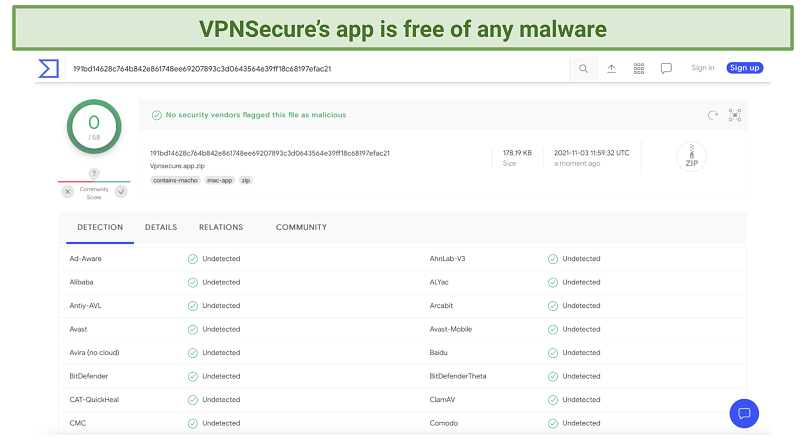Viewport: 806px width, 440px height.
Task: Switch to the RELATIONS tab
Action: pos(221,227)
